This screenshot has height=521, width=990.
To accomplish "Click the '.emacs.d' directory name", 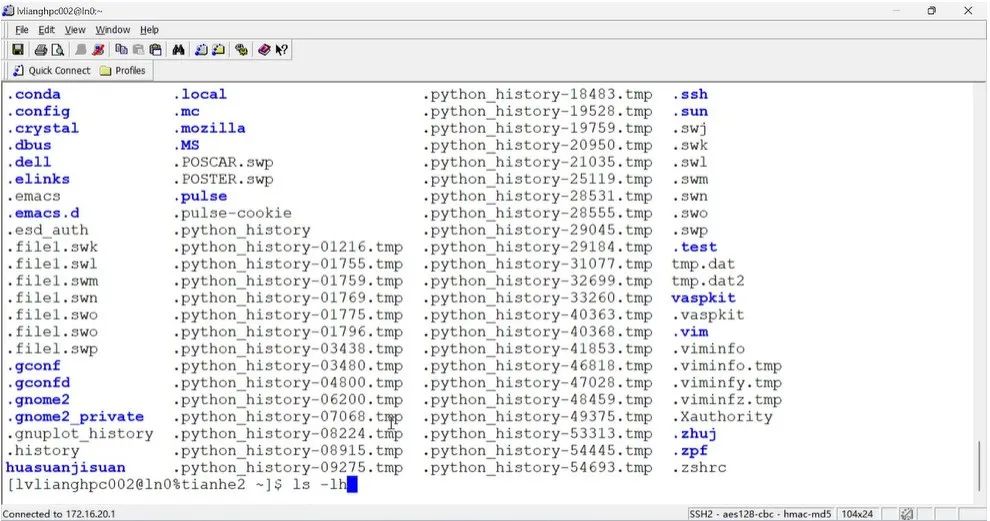I will pyautogui.click(x=43, y=213).
